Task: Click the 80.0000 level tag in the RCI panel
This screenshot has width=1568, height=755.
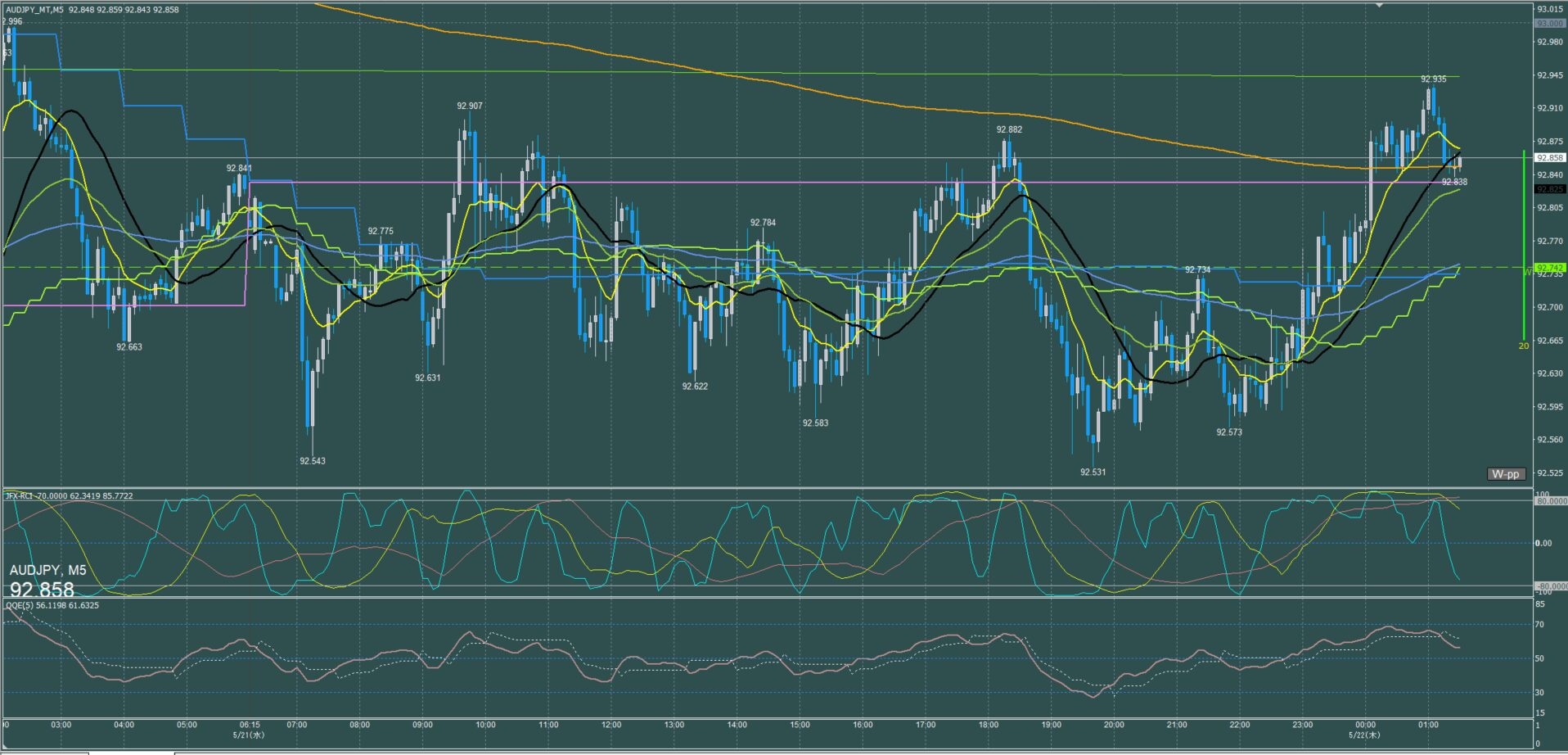Action: tap(1551, 501)
